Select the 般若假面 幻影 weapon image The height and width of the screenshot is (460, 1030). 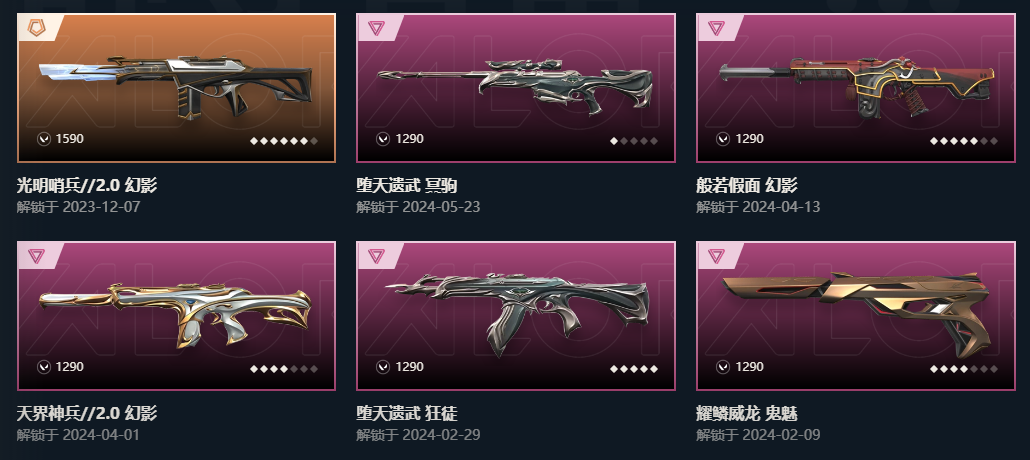click(857, 87)
